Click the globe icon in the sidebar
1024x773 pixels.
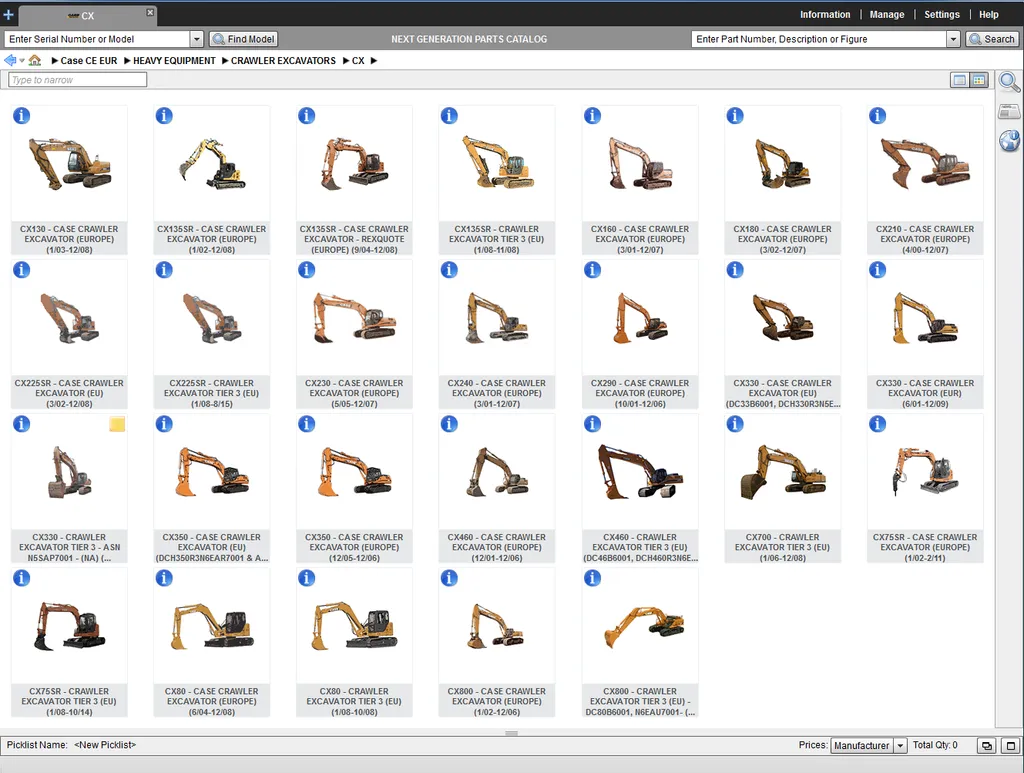[x=1010, y=140]
